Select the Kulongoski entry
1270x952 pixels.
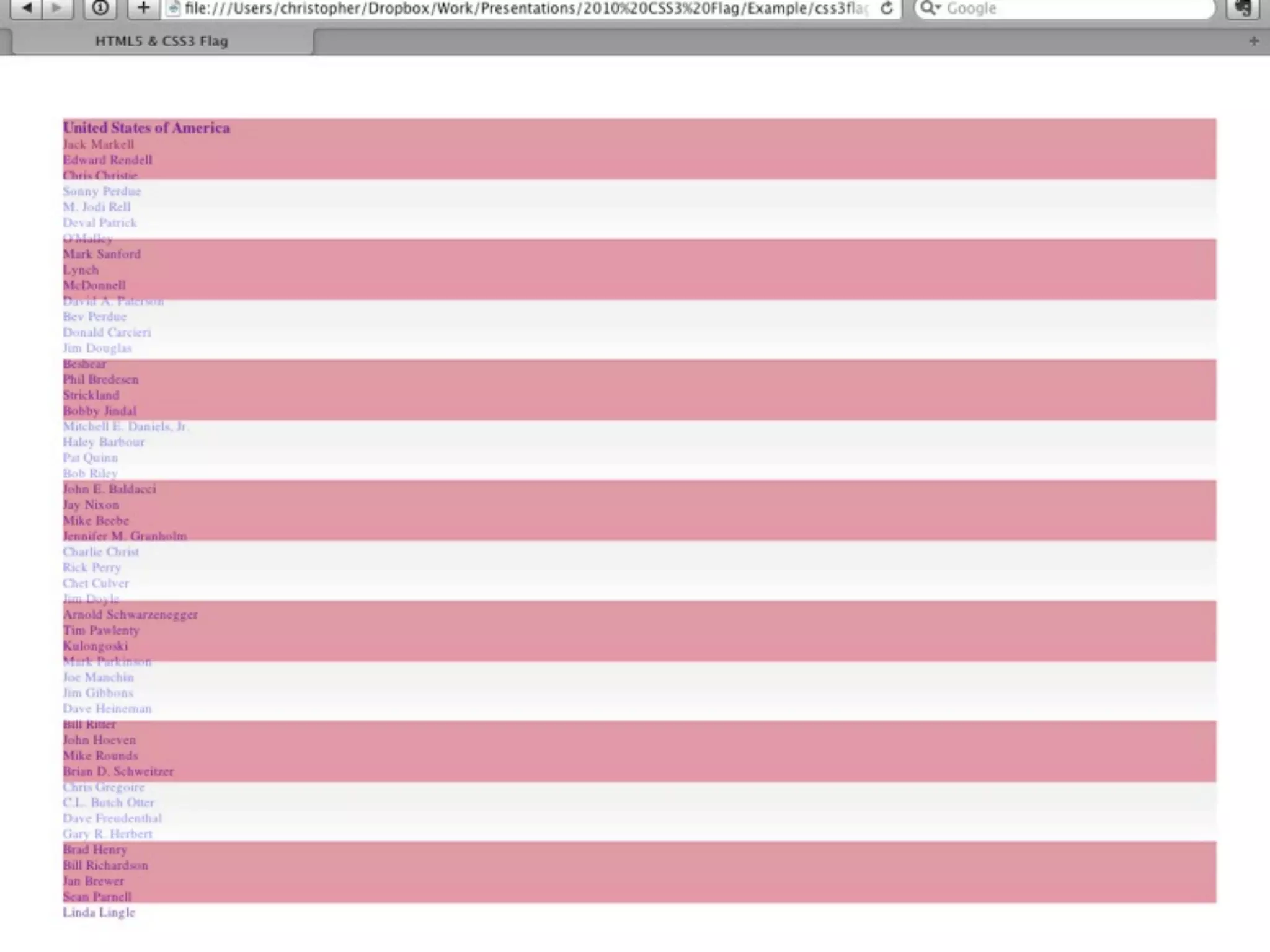[95, 646]
